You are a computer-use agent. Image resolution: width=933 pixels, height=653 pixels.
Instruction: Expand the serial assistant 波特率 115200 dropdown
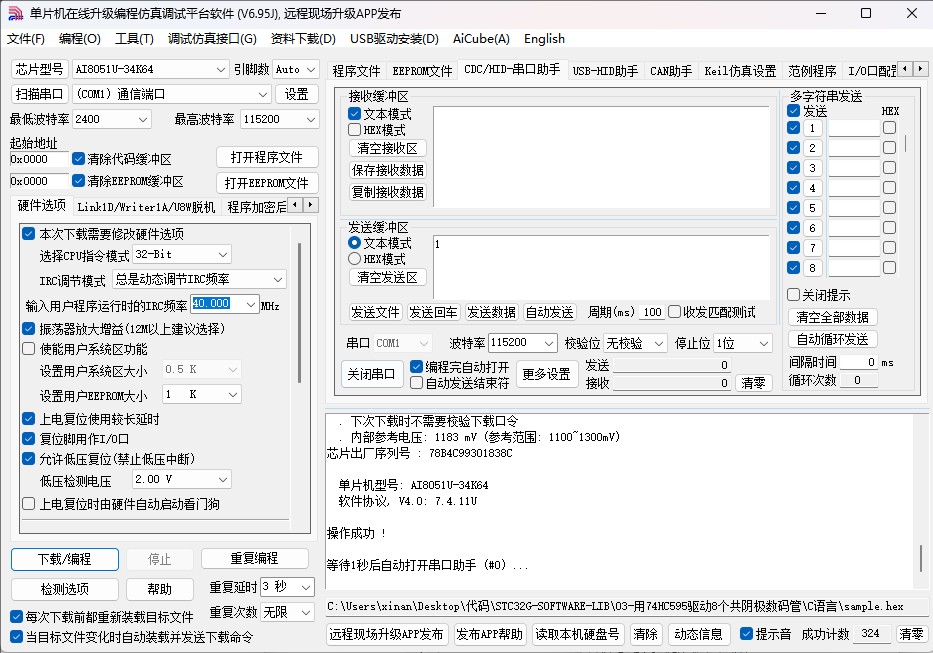(x=549, y=343)
